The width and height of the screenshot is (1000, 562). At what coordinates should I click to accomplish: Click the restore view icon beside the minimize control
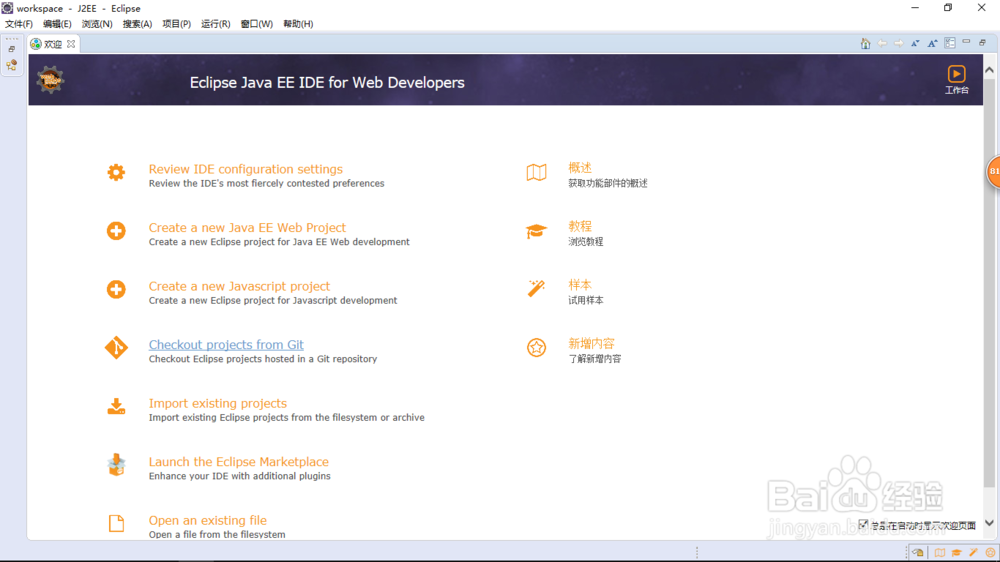(x=983, y=42)
